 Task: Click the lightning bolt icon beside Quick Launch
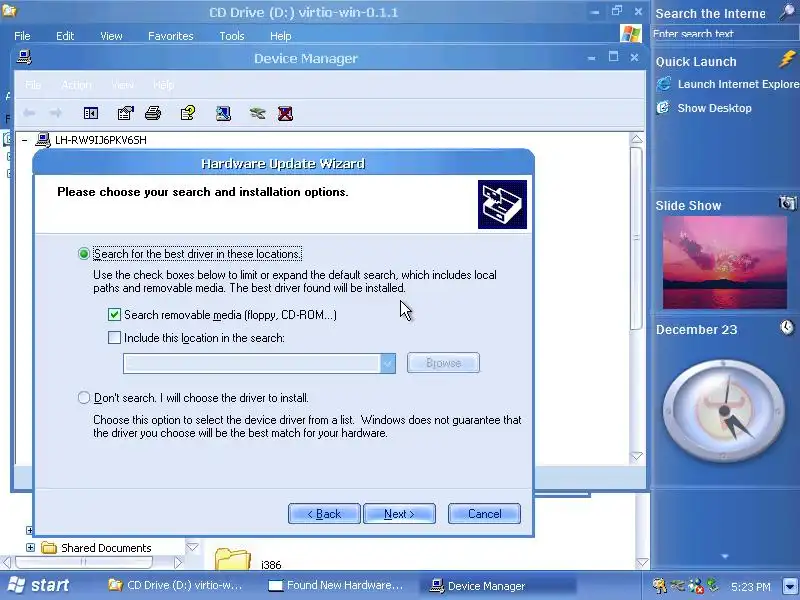(x=787, y=60)
